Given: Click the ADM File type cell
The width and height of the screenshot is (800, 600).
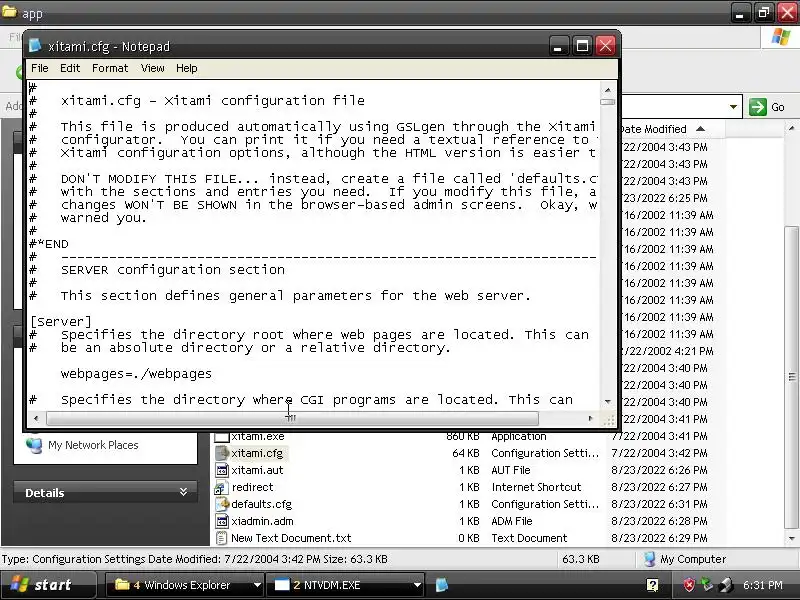Looking at the screenshot, I should point(512,521).
